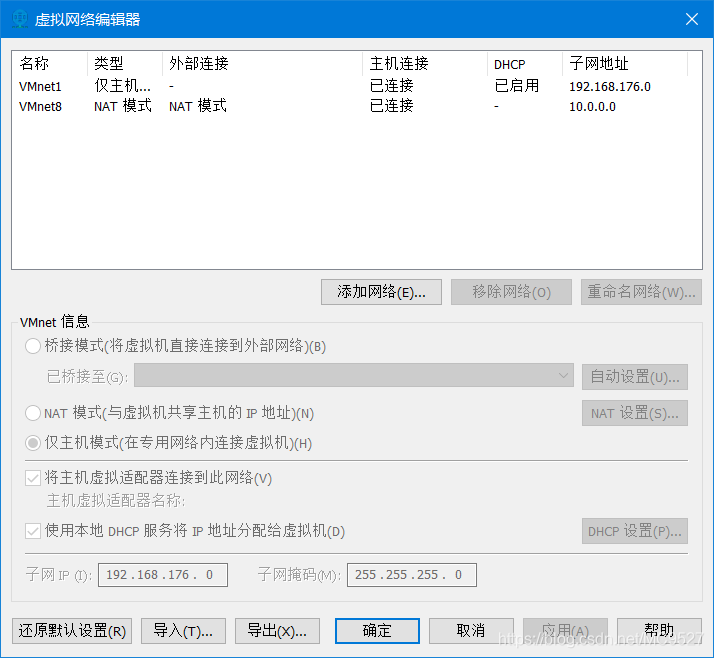Click the 子网地址 column header
Screen dimensions: 714x658
click(x=625, y=64)
